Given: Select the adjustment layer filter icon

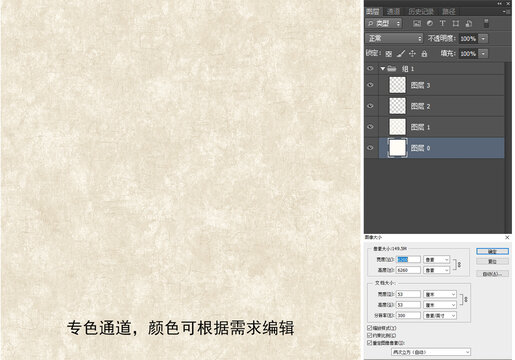Looking at the screenshot, I should point(430,23).
